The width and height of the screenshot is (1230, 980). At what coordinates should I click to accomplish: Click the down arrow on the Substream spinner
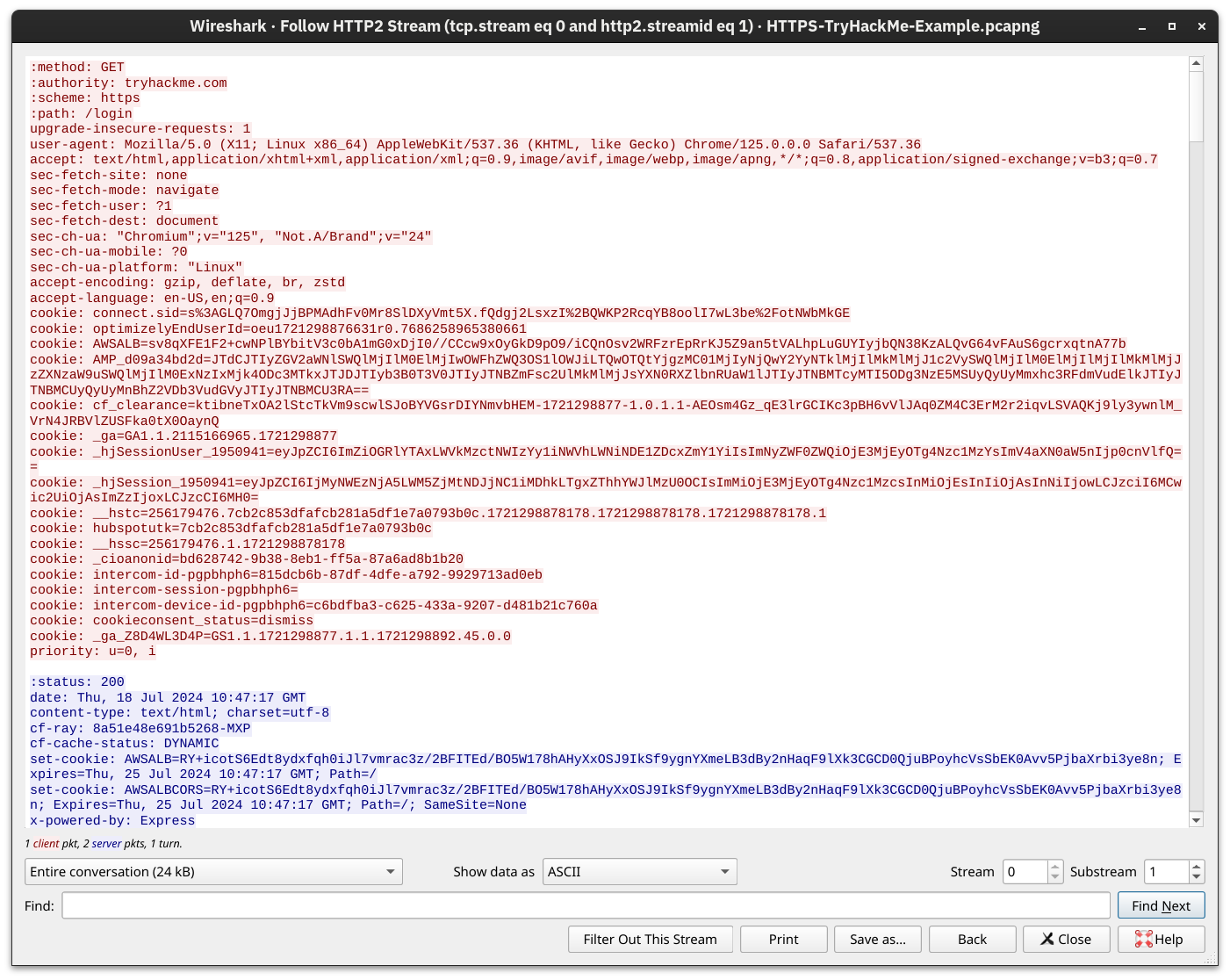(x=1198, y=877)
